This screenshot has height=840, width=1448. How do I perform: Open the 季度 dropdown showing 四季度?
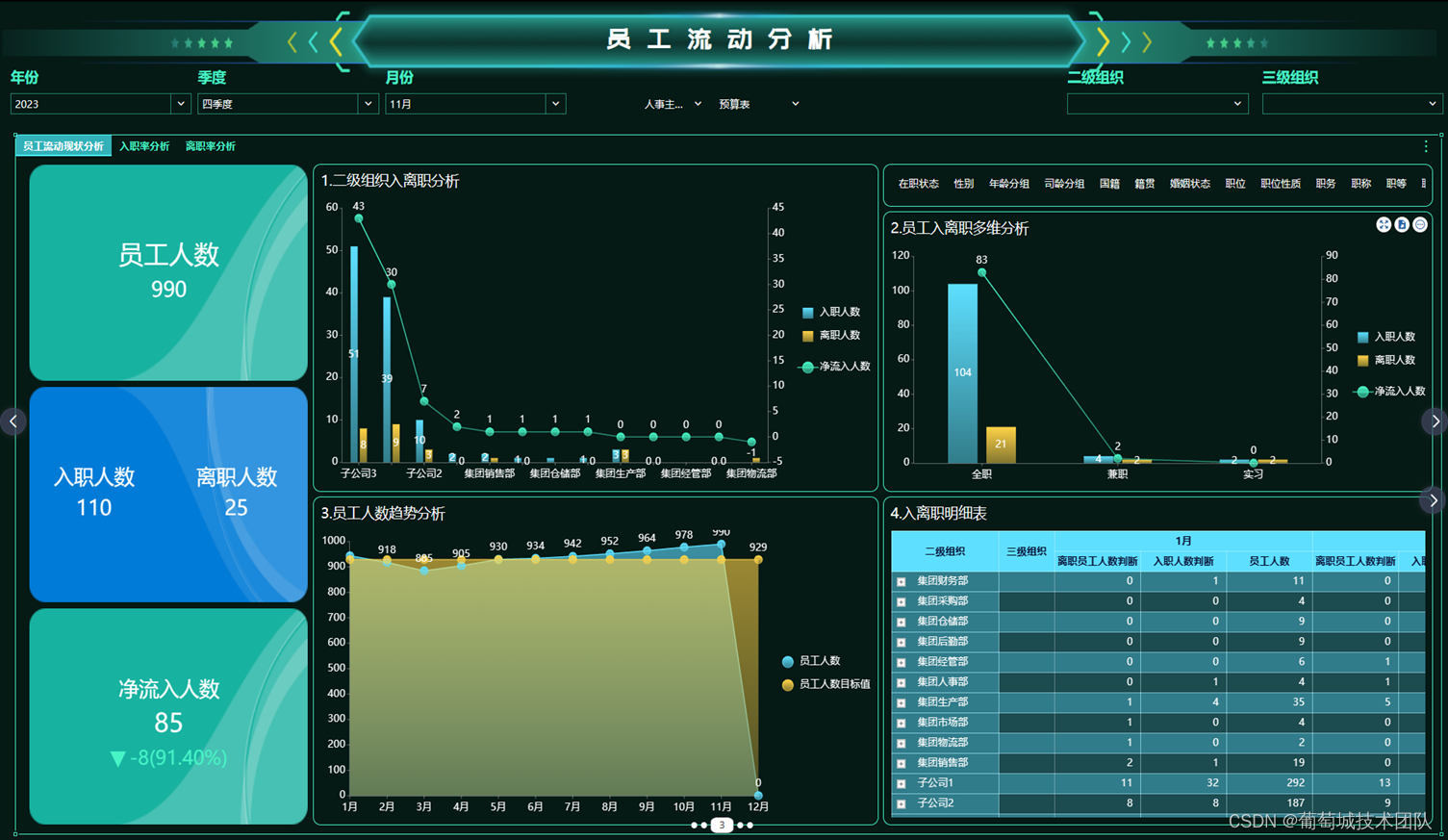click(x=288, y=104)
